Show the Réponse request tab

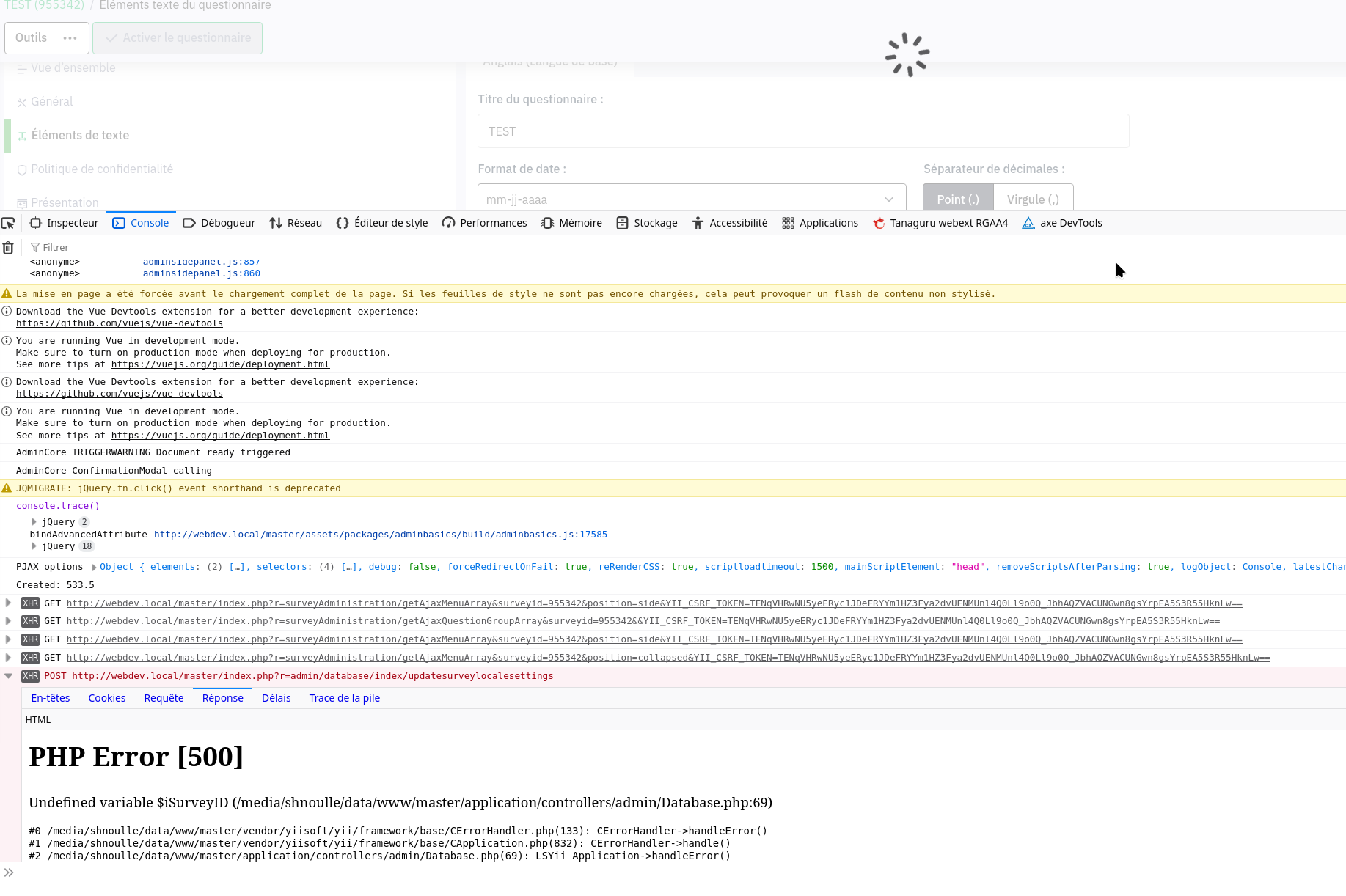point(223,698)
